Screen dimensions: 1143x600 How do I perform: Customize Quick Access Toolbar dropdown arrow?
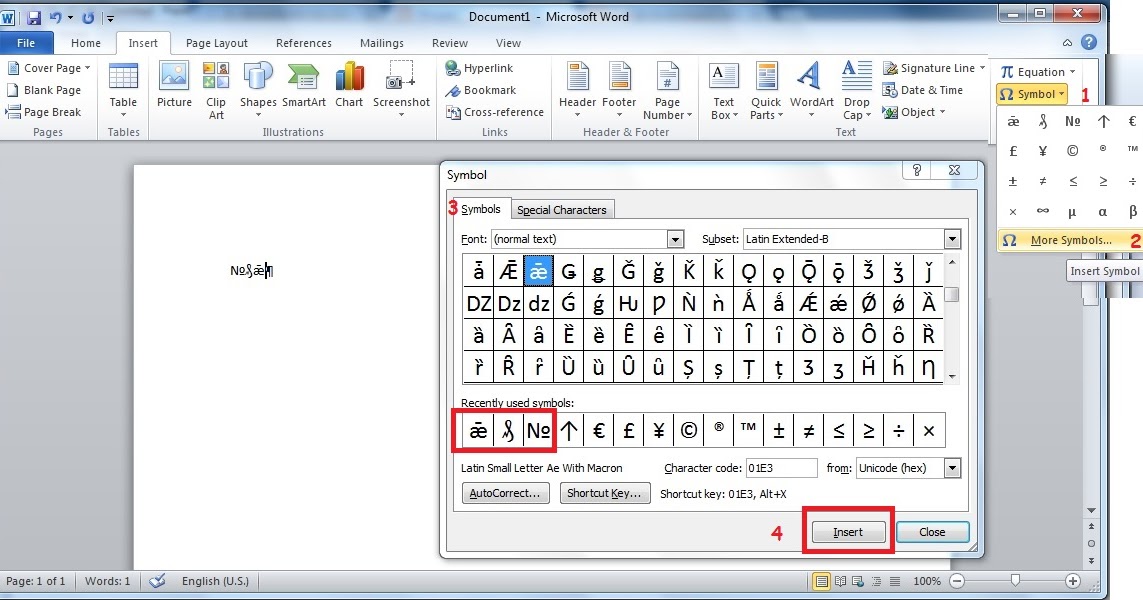tap(110, 17)
